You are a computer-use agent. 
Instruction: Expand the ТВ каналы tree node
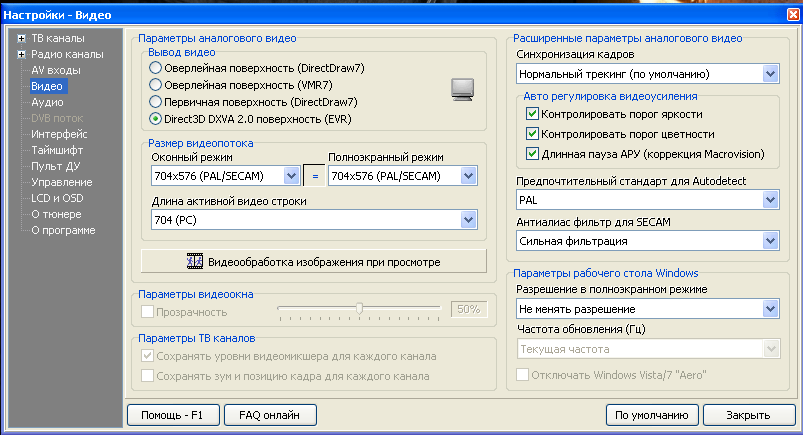pos(22,38)
